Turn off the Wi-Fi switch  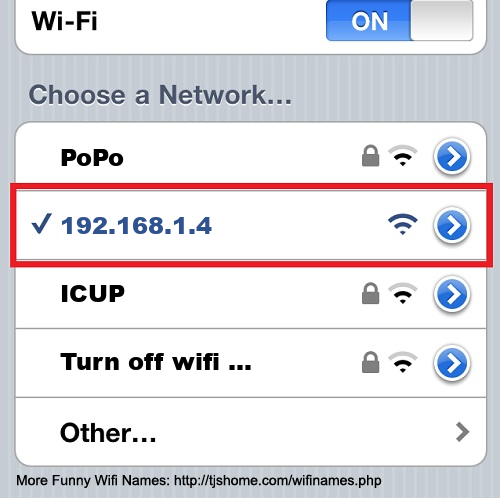[399, 20]
